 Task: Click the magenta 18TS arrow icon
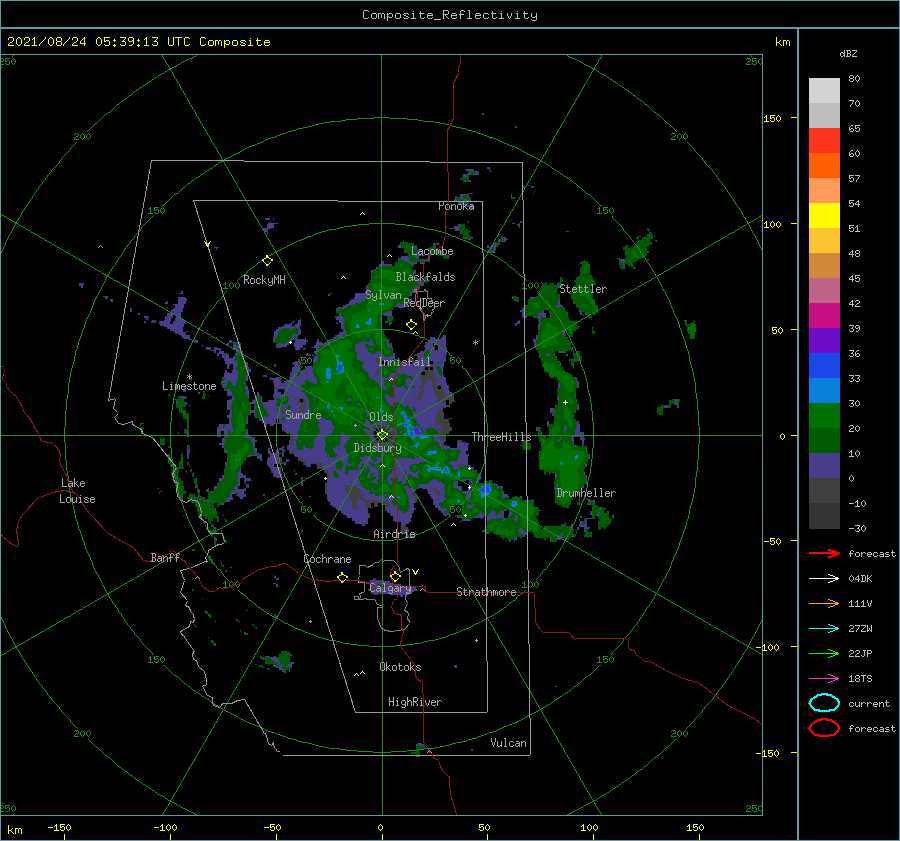coord(824,679)
